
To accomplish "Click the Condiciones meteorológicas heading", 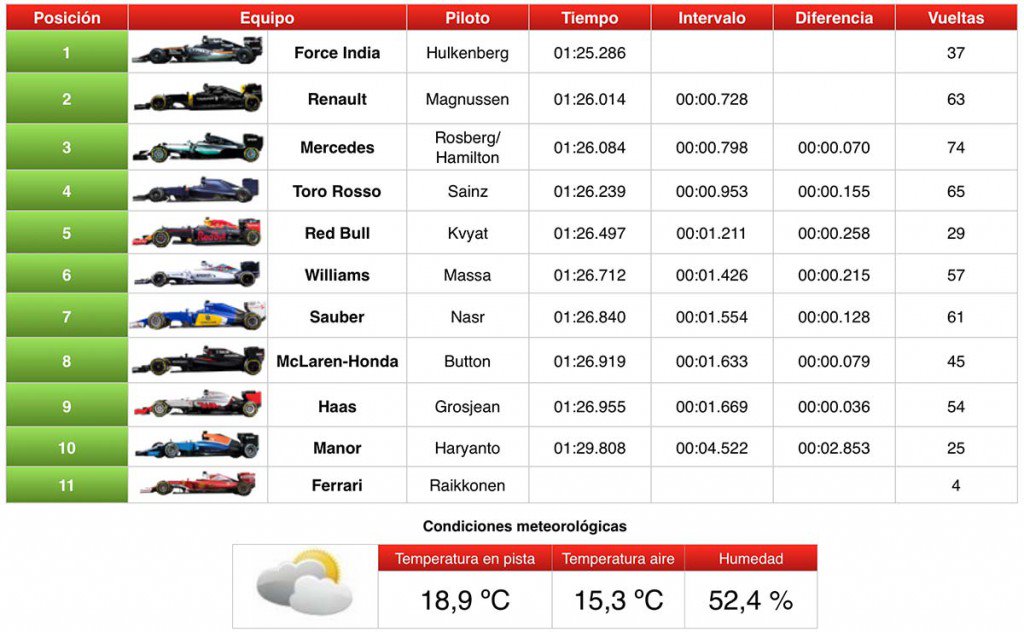I will 524,526.
